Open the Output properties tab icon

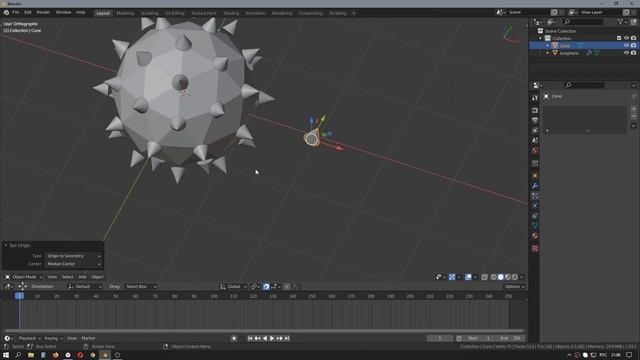(535, 120)
